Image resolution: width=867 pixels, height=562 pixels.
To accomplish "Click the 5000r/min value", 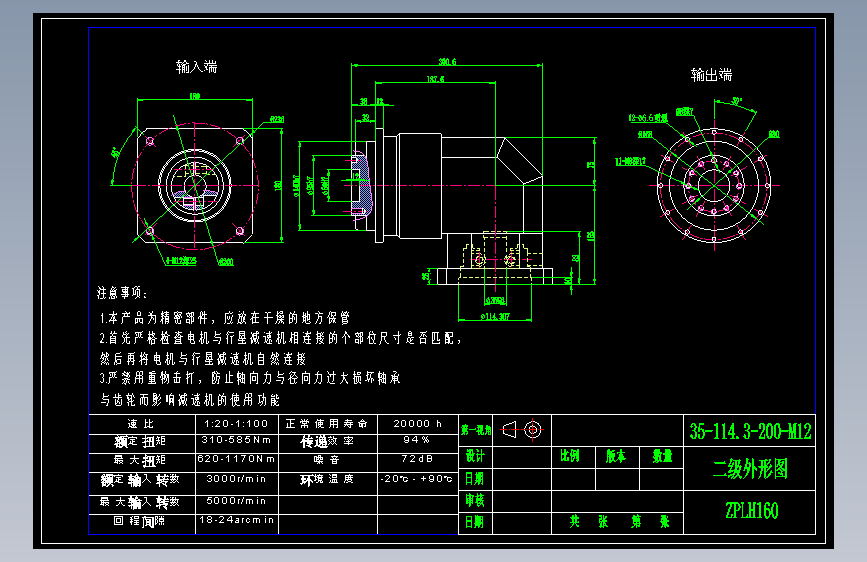I will coord(236,501).
